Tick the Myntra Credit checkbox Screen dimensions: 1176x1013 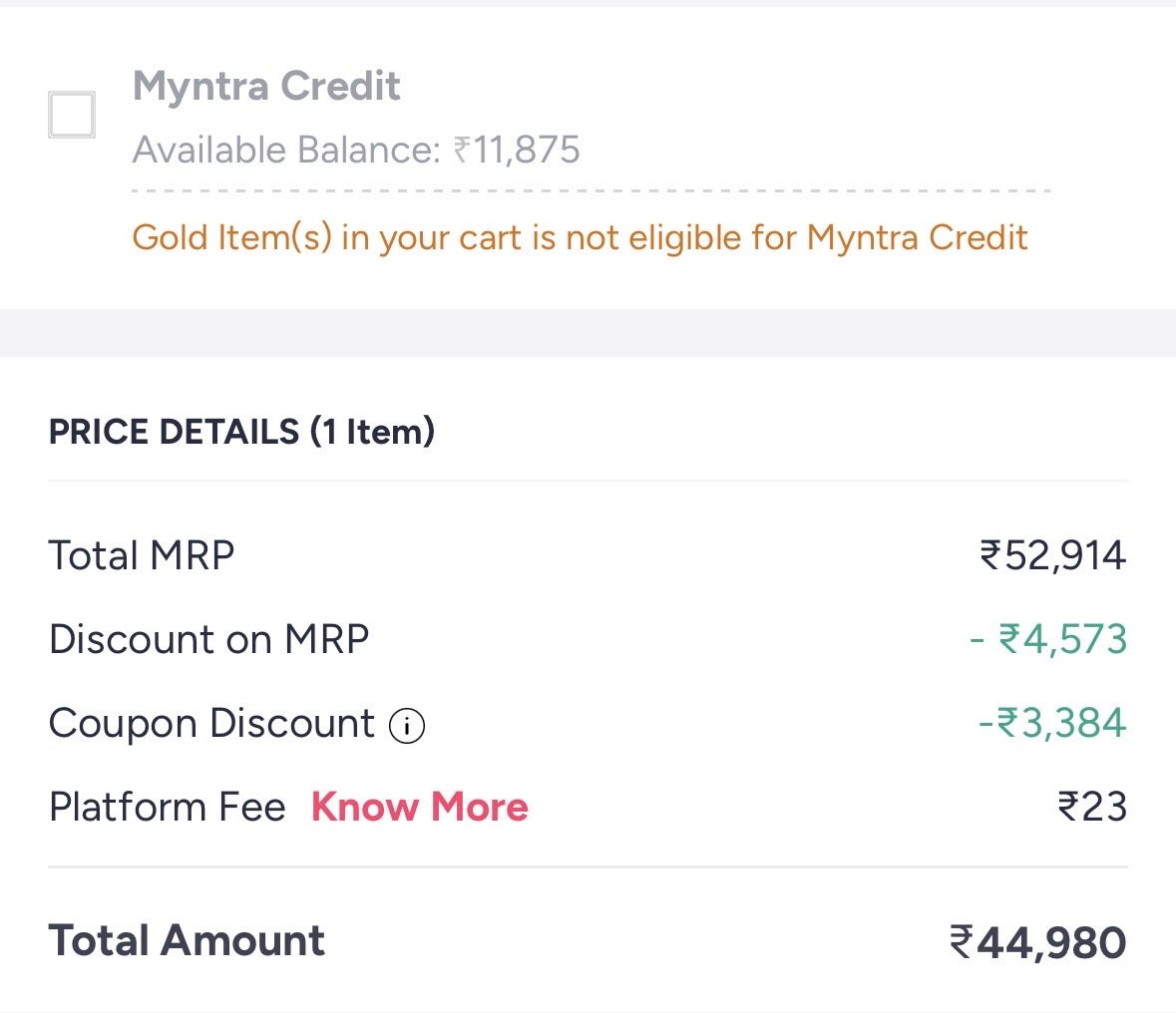click(71, 115)
